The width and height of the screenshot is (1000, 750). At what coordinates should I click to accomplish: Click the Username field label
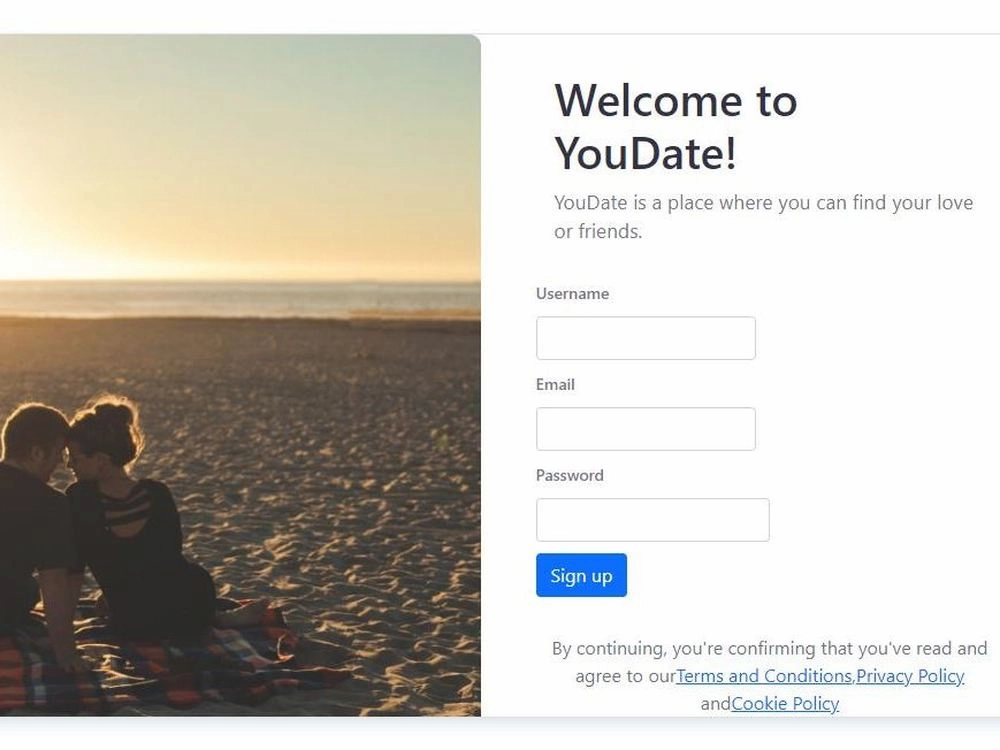click(572, 293)
